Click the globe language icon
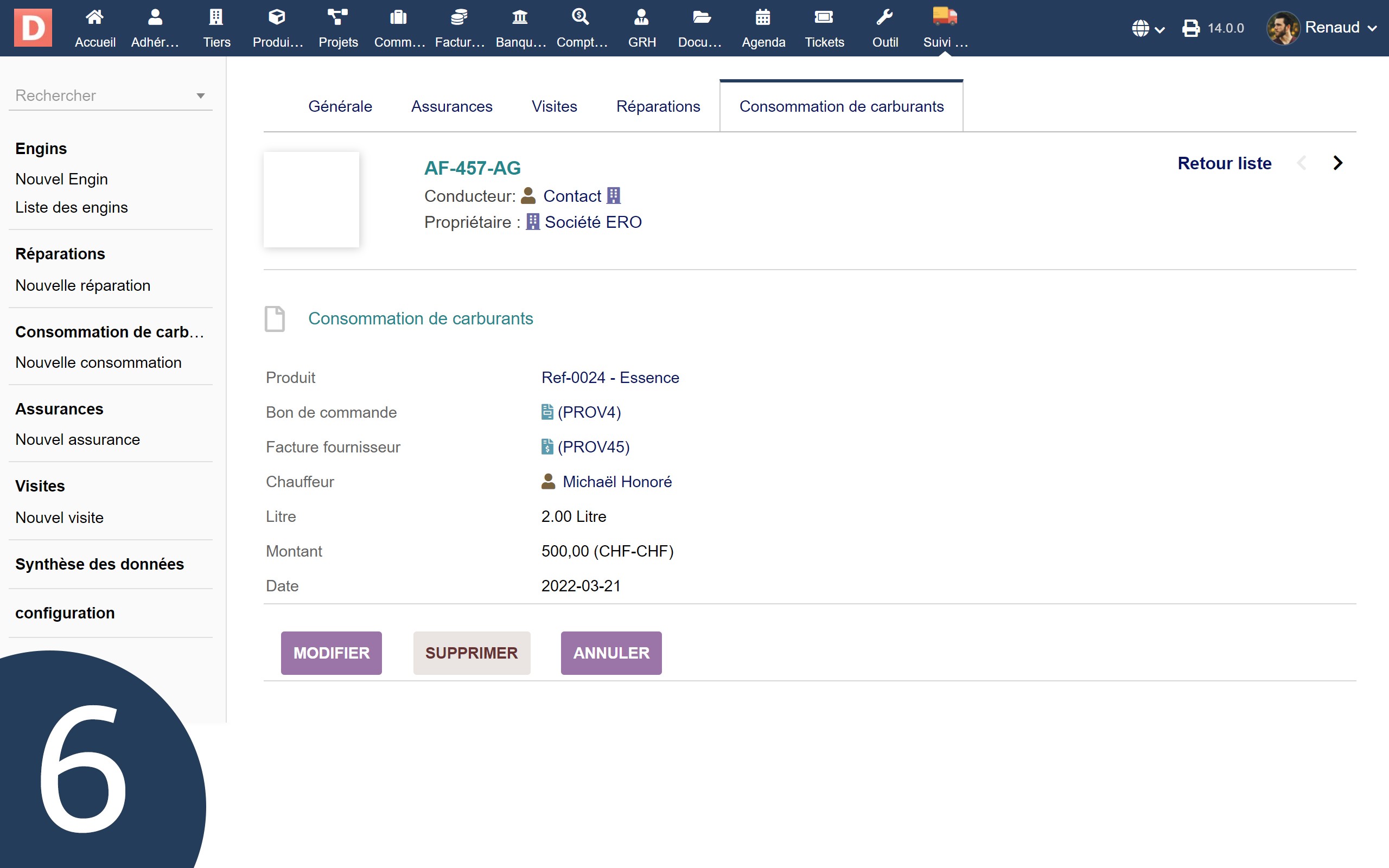This screenshot has height=868, width=1389. (x=1140, y=28)
